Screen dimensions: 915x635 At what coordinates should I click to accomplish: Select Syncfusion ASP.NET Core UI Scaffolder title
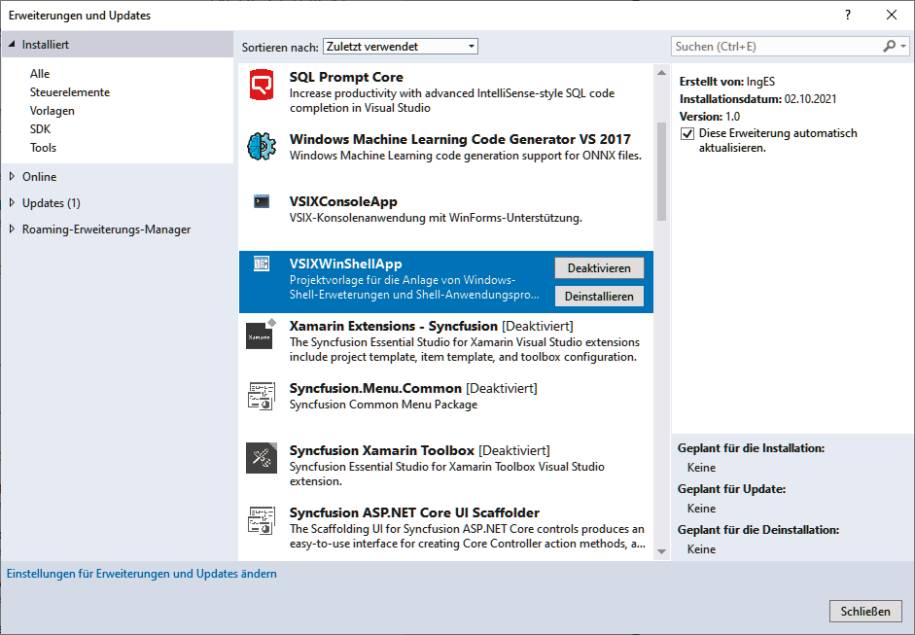pyautogui.click(x=414, y=512)
